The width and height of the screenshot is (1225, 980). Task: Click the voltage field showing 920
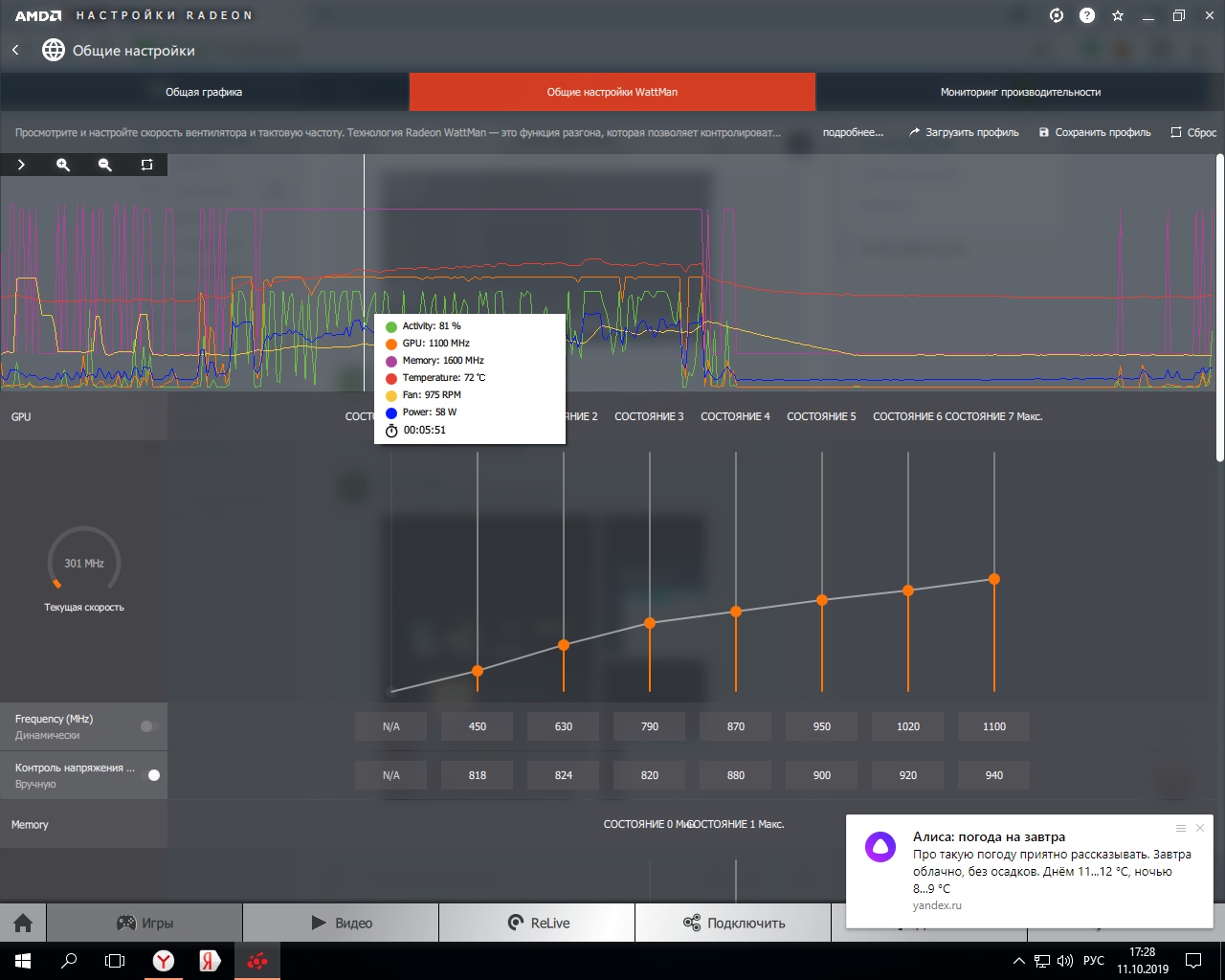(x=908, y=775)
